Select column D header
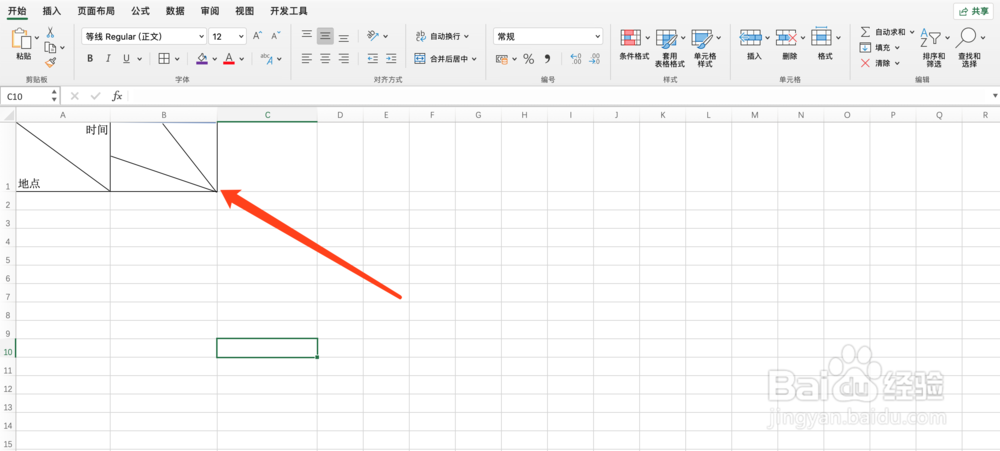This screenshot has height=451, width=1000. [340, 115]
